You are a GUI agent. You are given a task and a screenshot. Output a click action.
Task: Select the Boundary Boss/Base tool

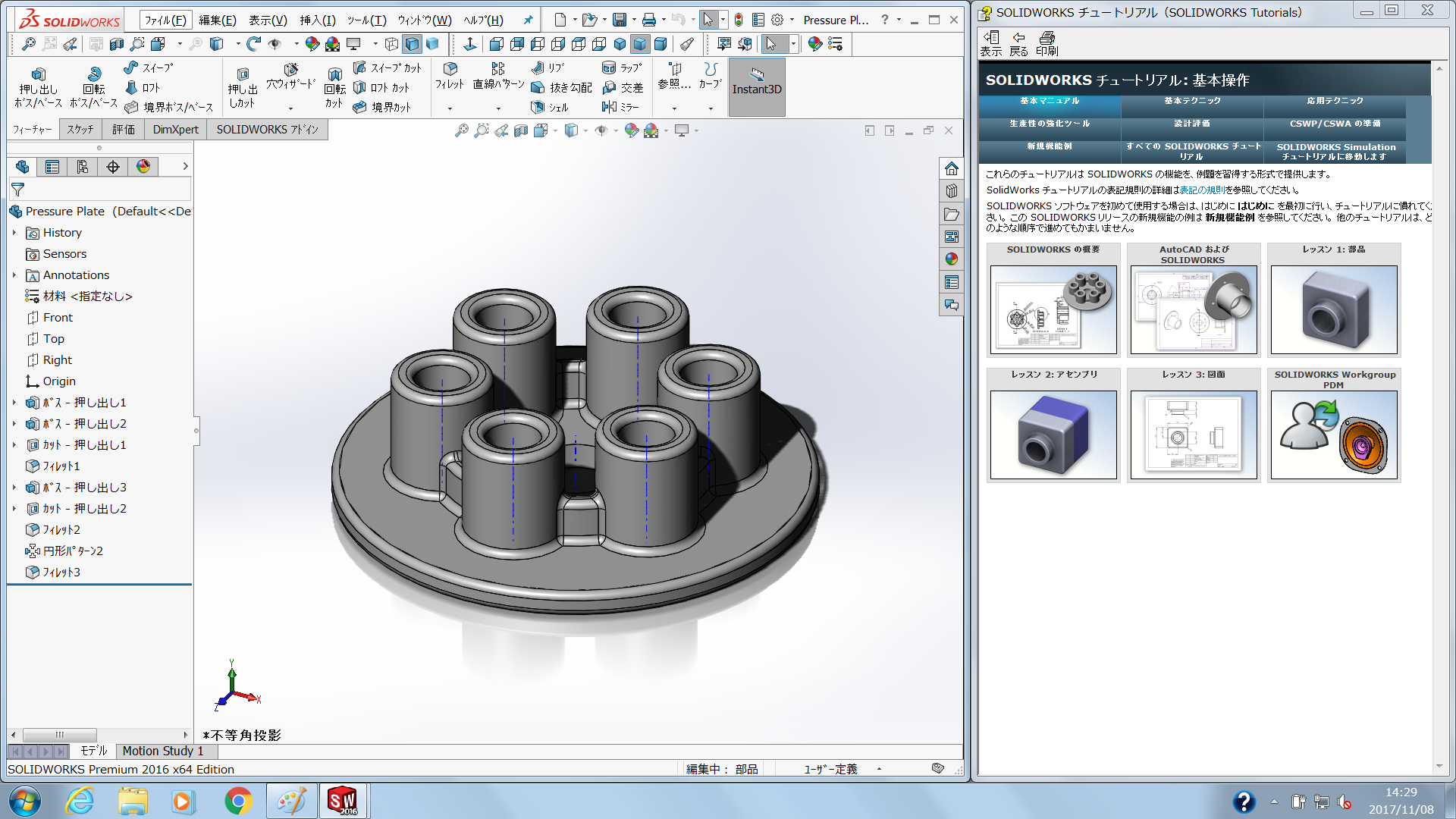pos(169,108)
